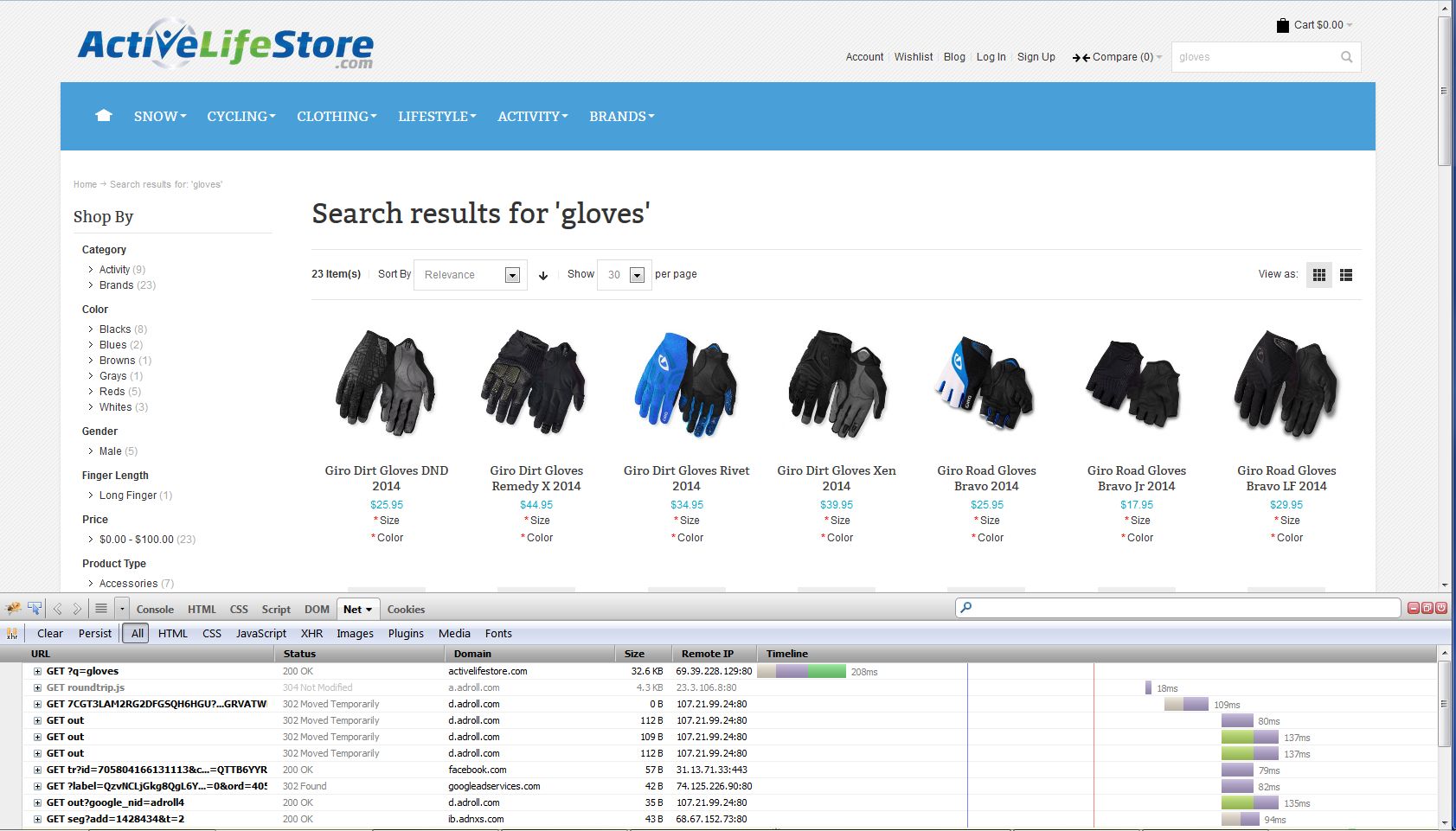Minimize Firebug with the red minimize button
This screenshot has height=831, width=1456.
pyautogui.click(x=1414, y=608)
